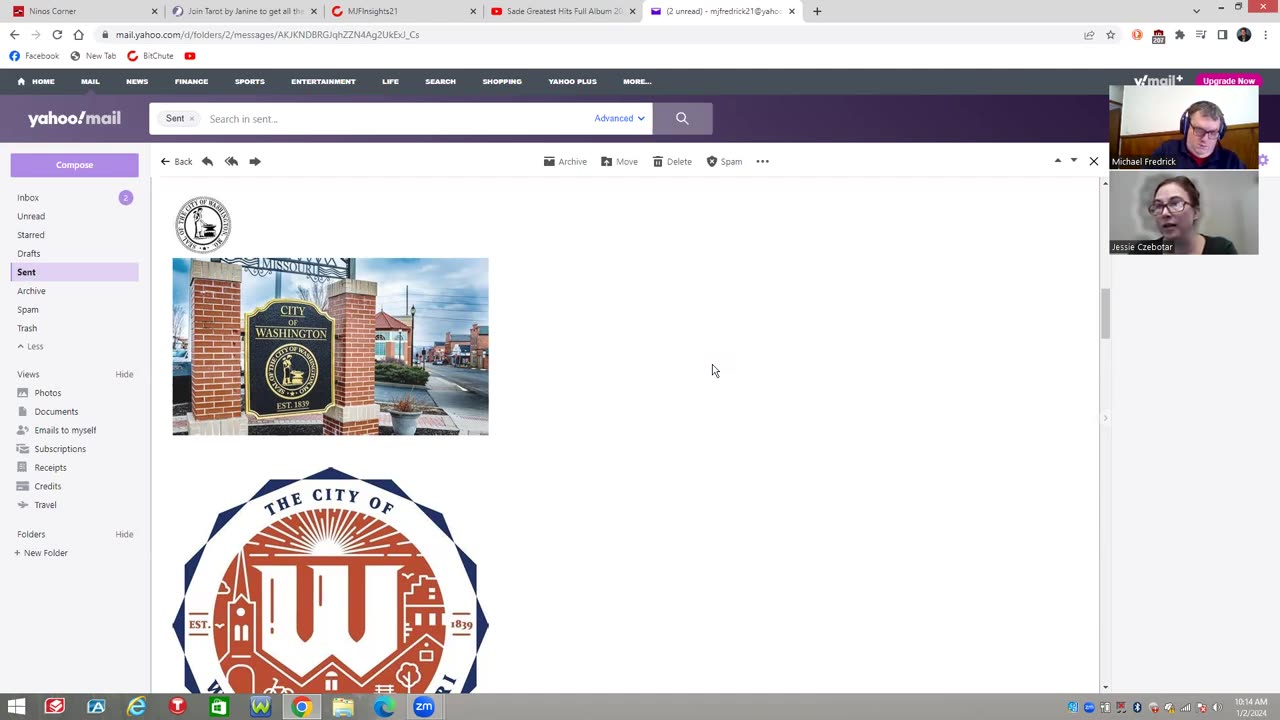Open the Zoom app in the taskbar
The width and height of the screenshot is (1280, 720).
tap(424, 707)
